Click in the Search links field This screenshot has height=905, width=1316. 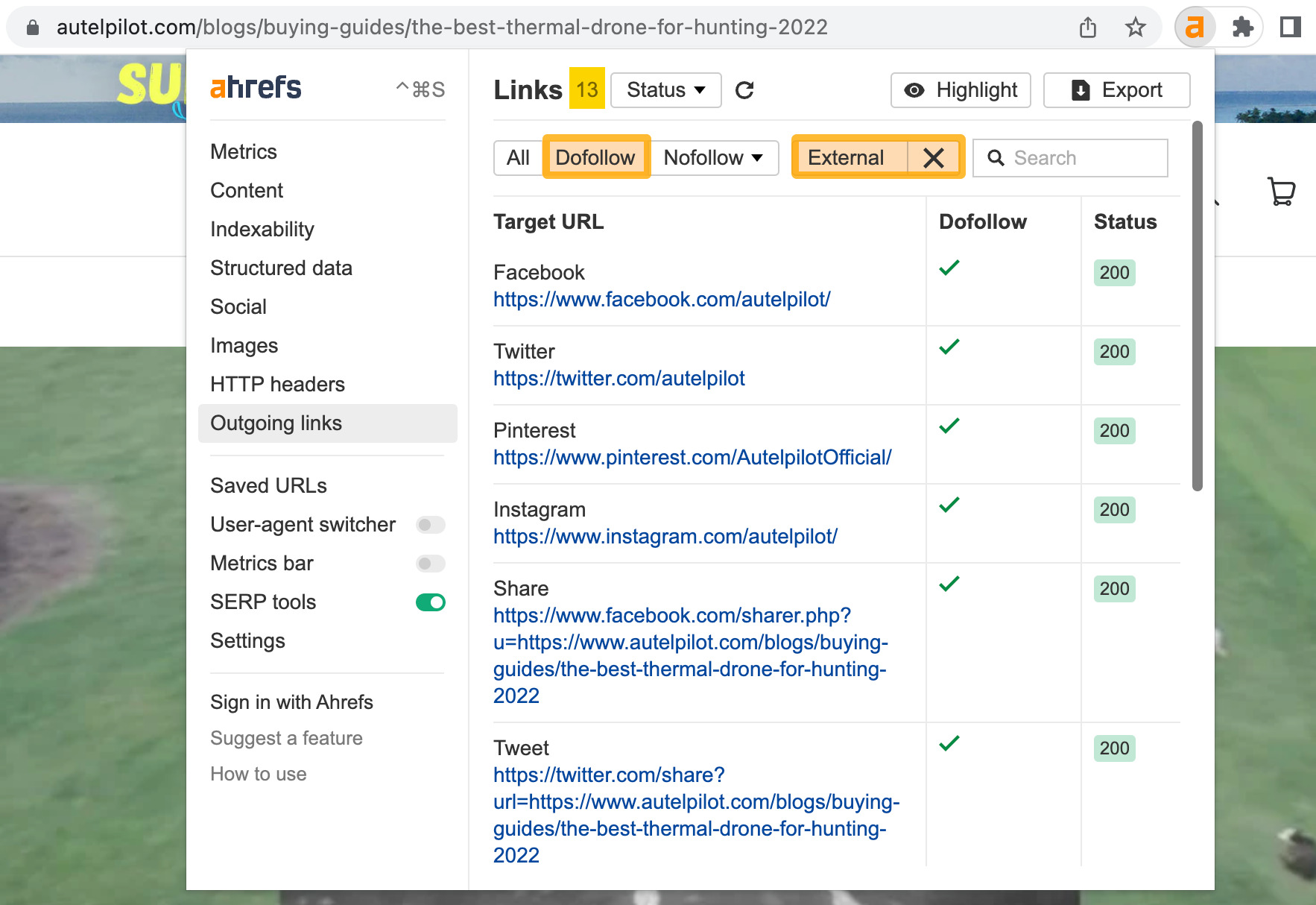click(1070, 157)
